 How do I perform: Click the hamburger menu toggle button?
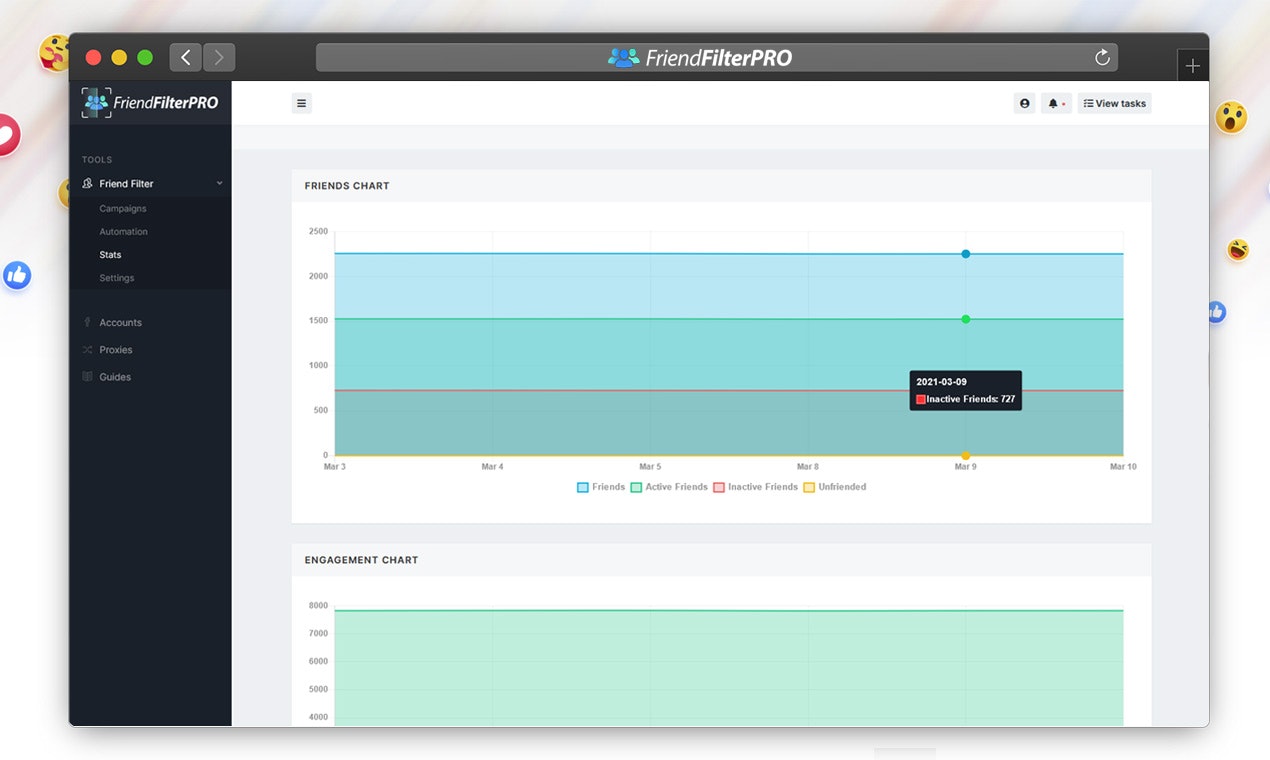click(x=301, y=103)
